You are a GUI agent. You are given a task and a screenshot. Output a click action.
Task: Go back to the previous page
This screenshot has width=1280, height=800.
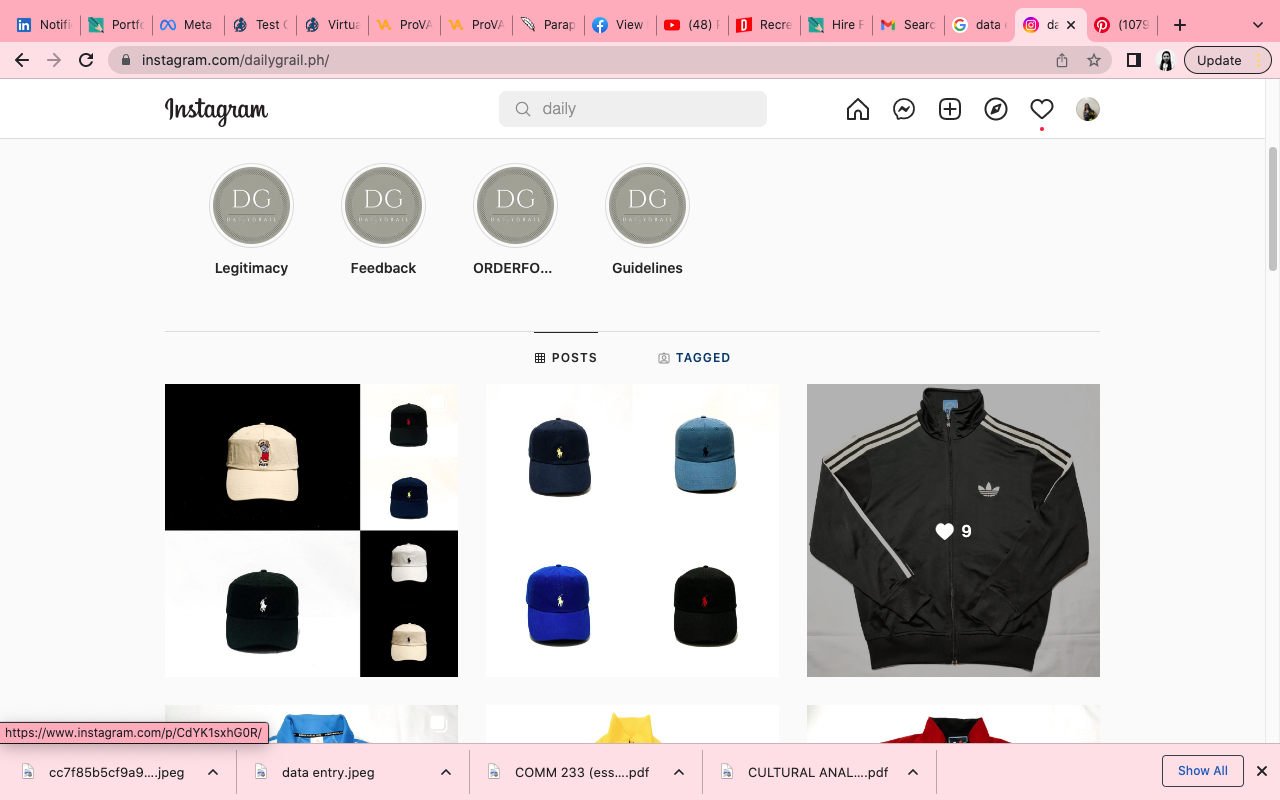[22, 60]
